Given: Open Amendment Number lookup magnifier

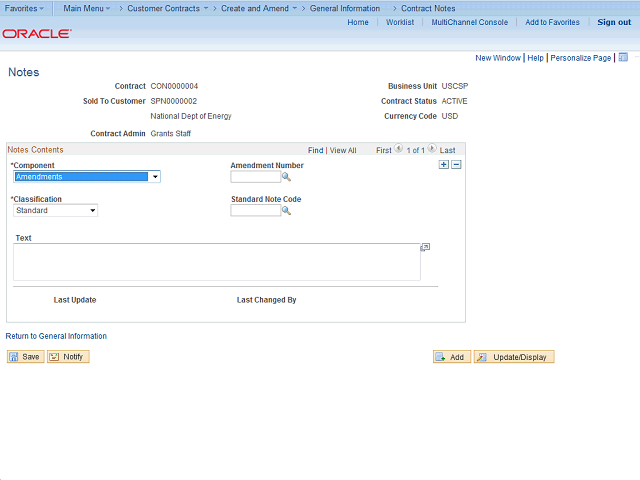Looking at the screenshot, I should coord(287,177).
